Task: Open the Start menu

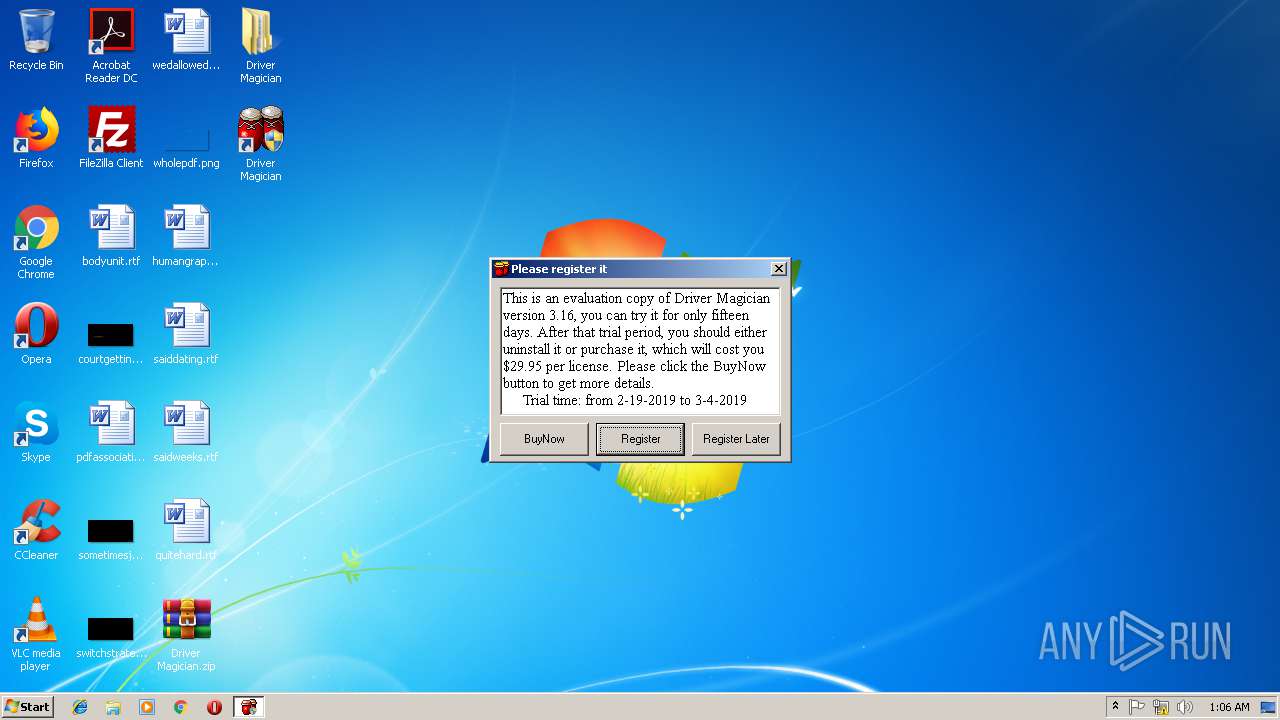Action: [x=27, y=706]
